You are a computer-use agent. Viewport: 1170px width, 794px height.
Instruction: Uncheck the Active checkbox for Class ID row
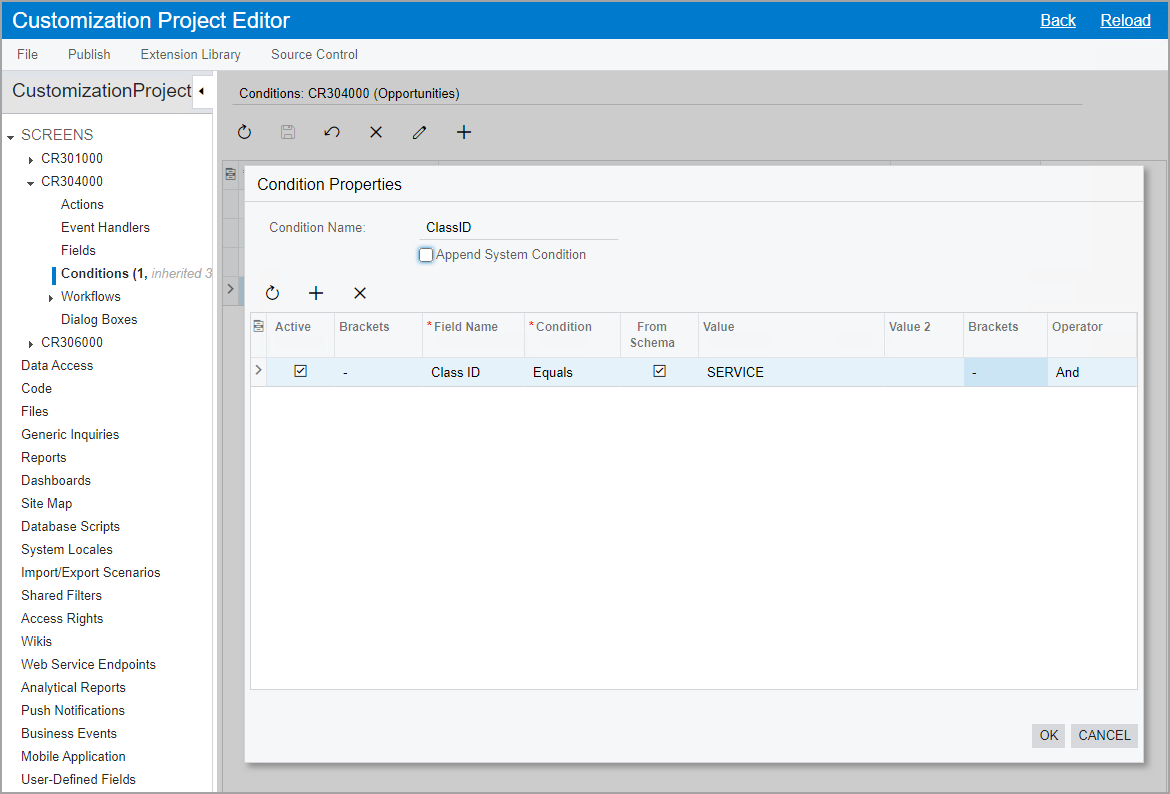(300, 371)
